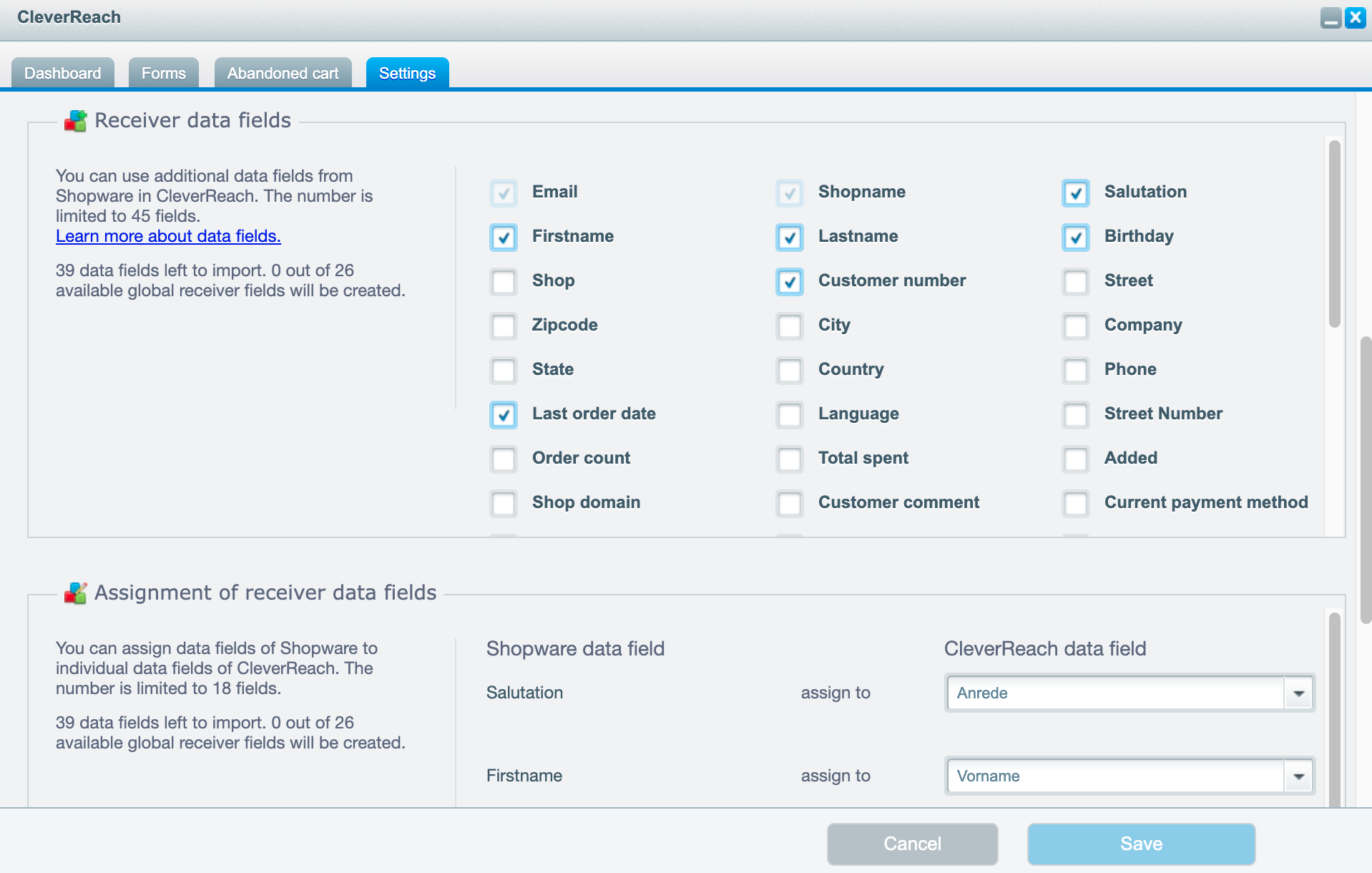Image resolution: width=1372 pixels, height=873 pixels.
Task: Click the Receiver data fields list scrollbar
Action: (1335, 234)
